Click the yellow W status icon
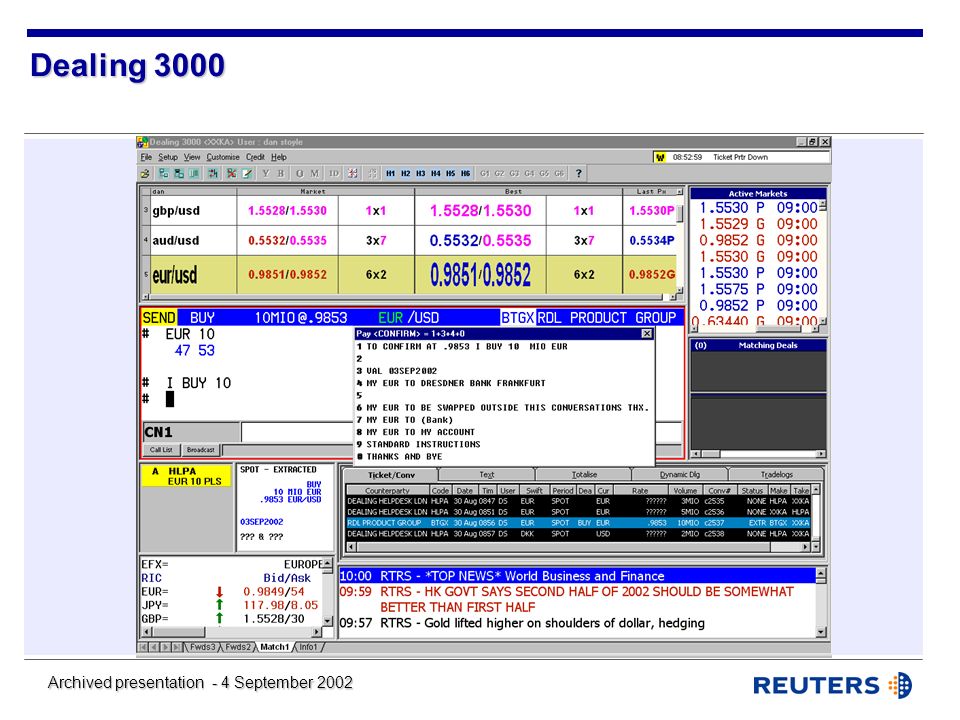 tap(660, 157)
